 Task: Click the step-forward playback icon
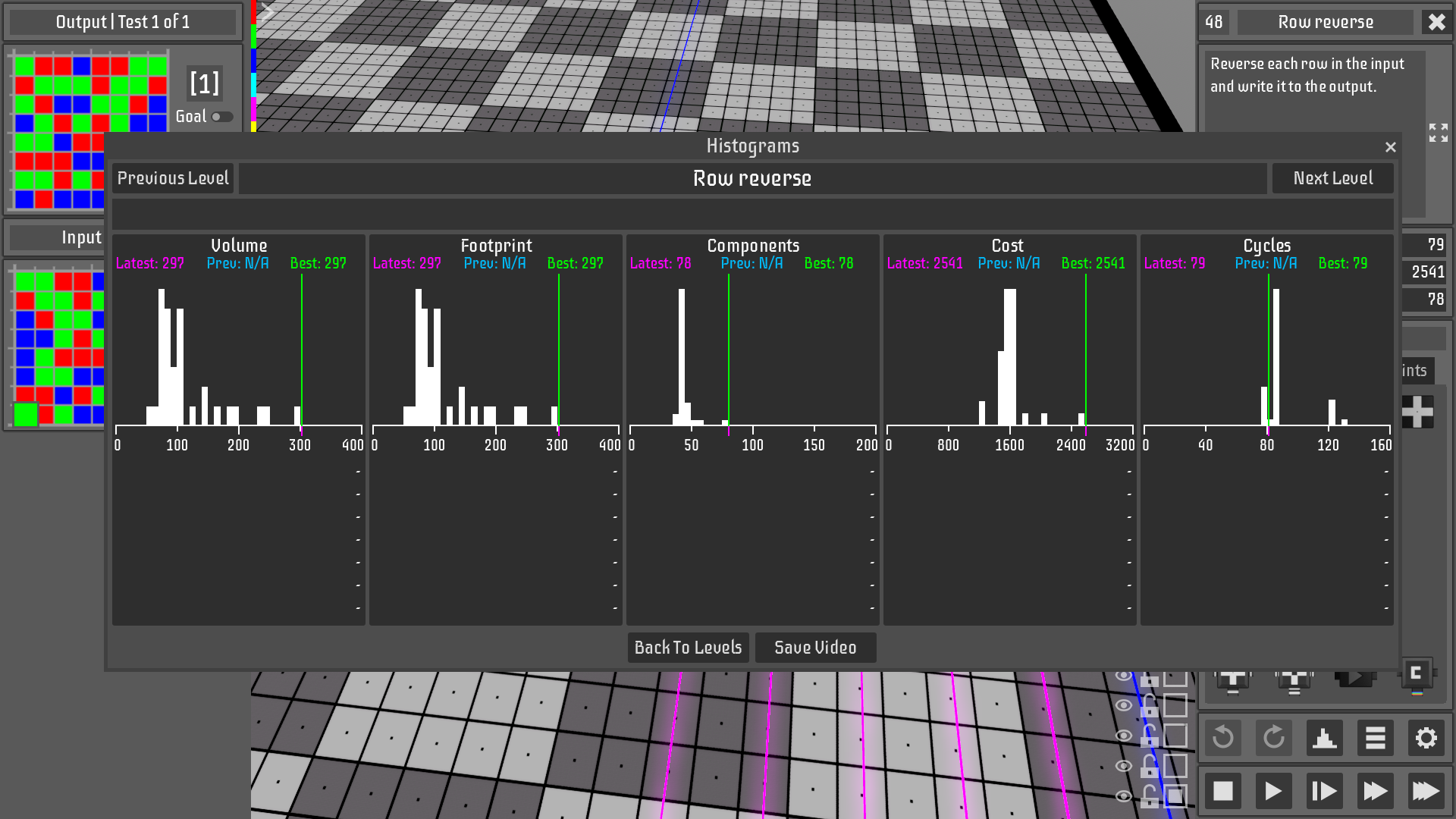[1324, 792]
